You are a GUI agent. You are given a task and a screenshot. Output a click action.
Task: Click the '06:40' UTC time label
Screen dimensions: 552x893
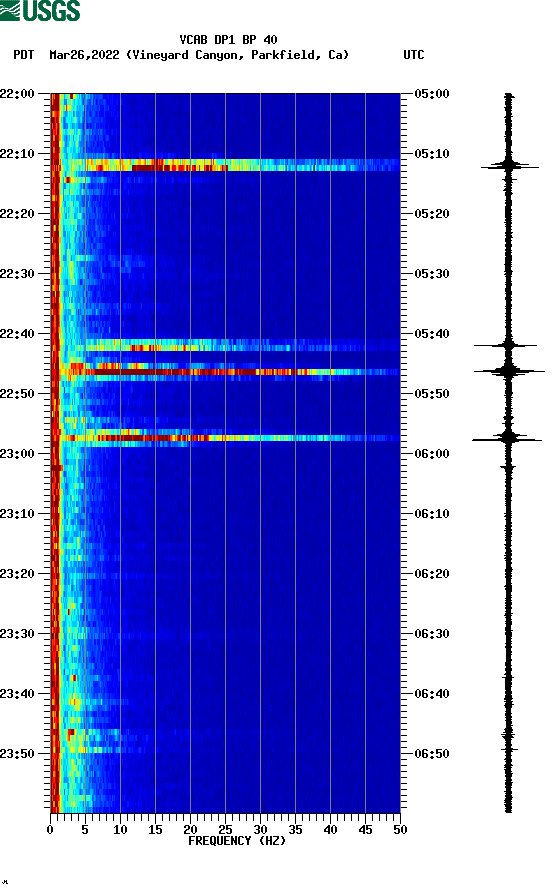click(432, 694)
